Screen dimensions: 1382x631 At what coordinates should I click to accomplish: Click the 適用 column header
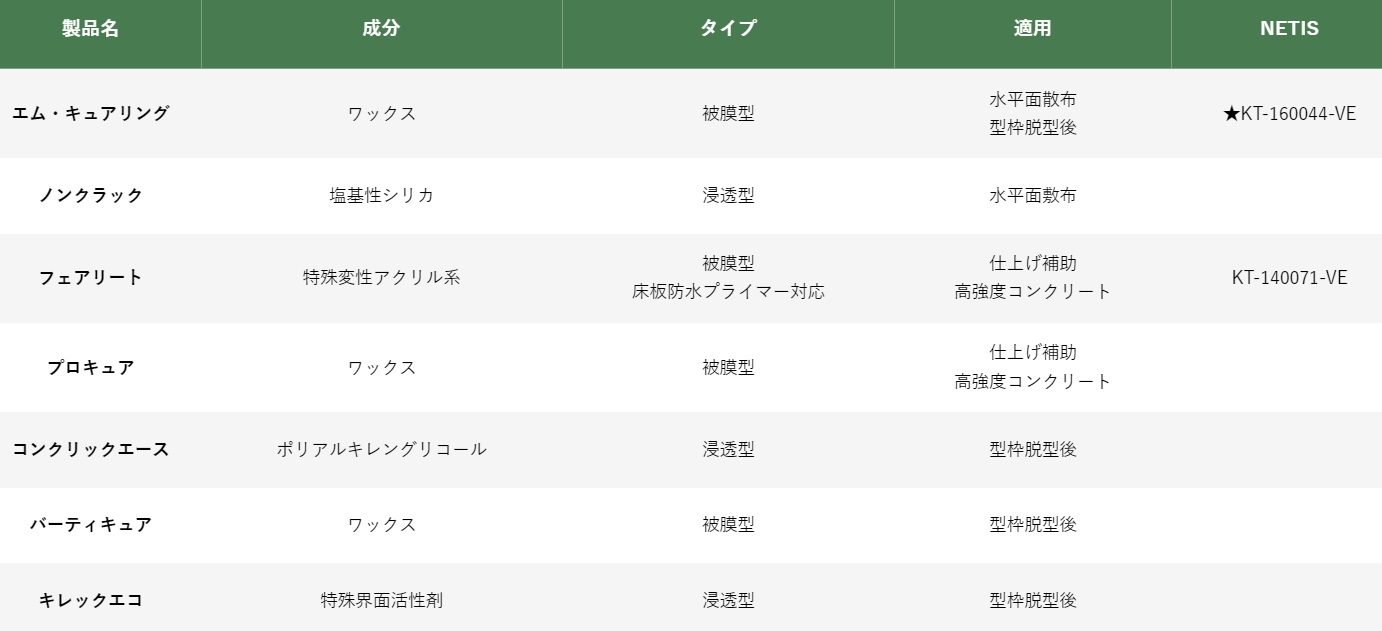click(1032, 29)
